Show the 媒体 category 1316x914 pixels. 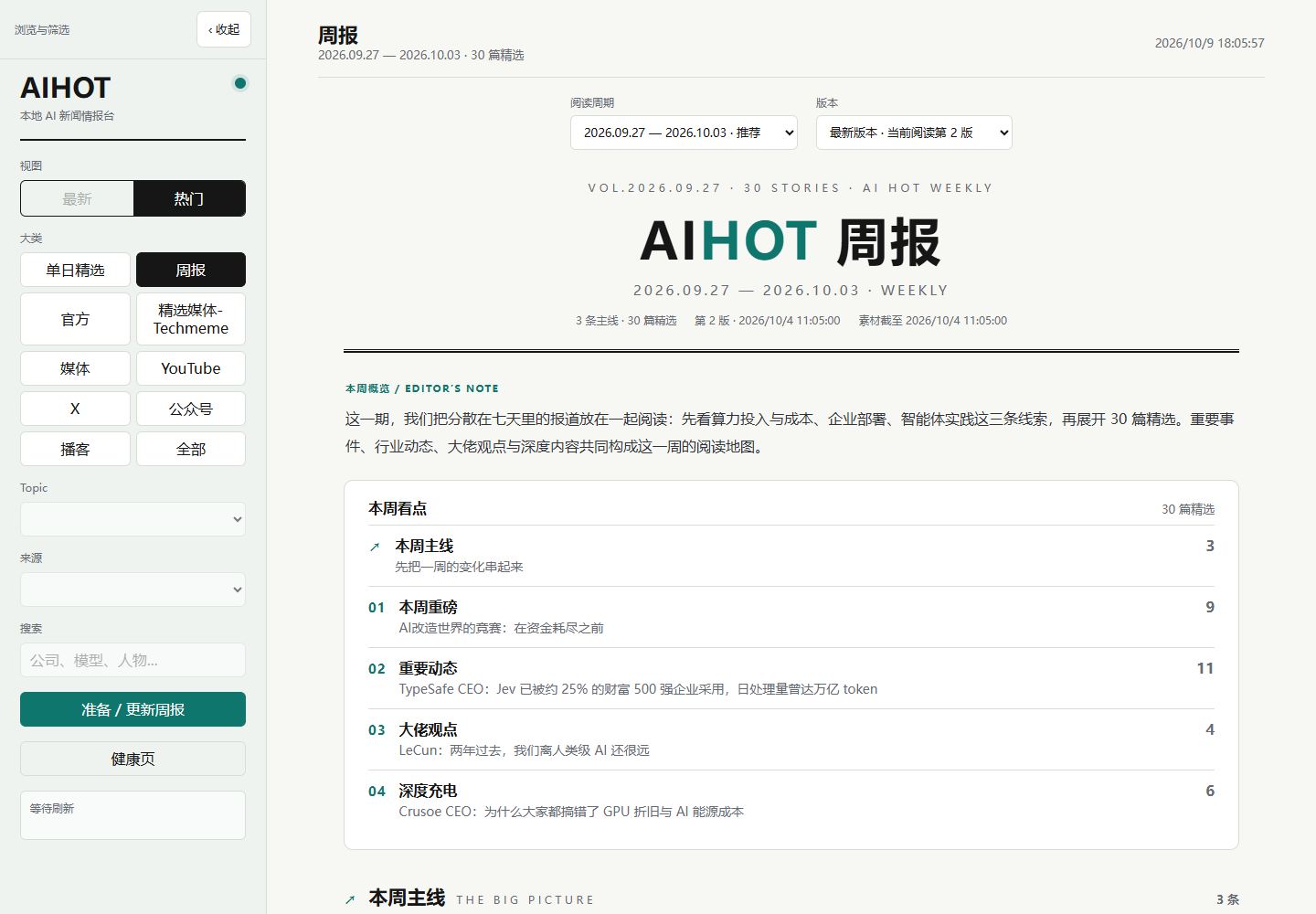point(75,368)
